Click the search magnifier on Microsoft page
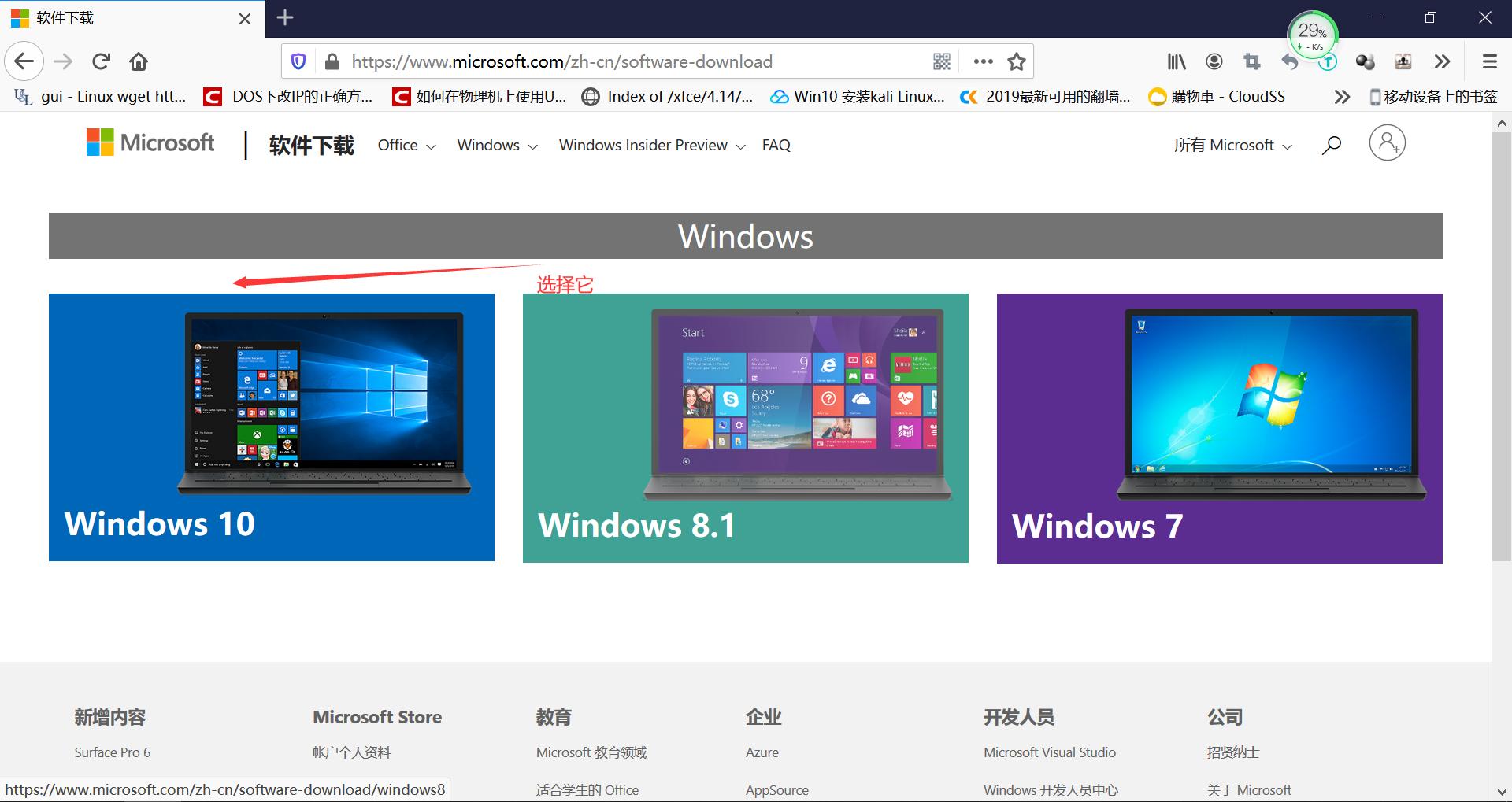The image size is (1512, 802). 1332,144
